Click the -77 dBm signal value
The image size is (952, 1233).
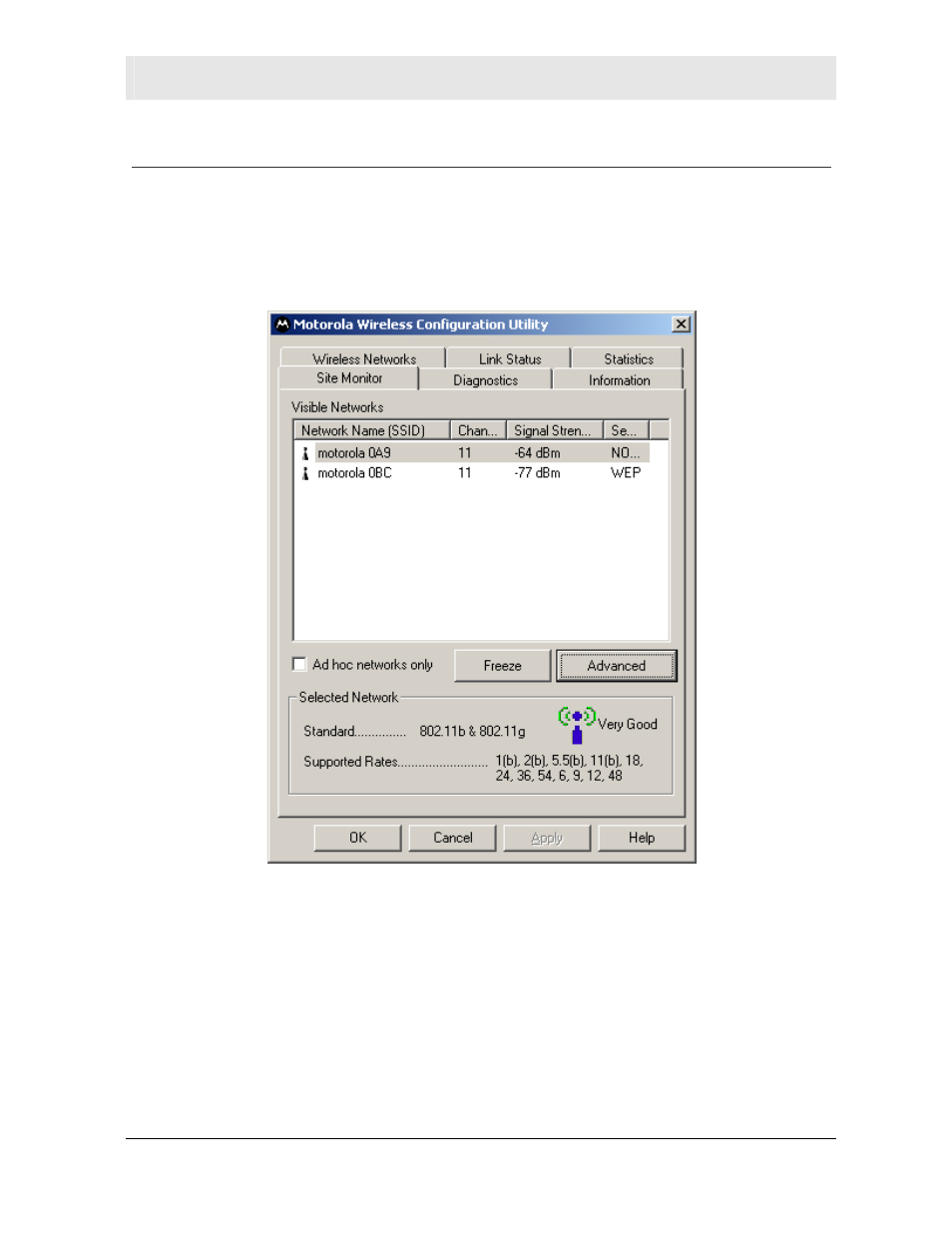(538, 473)
